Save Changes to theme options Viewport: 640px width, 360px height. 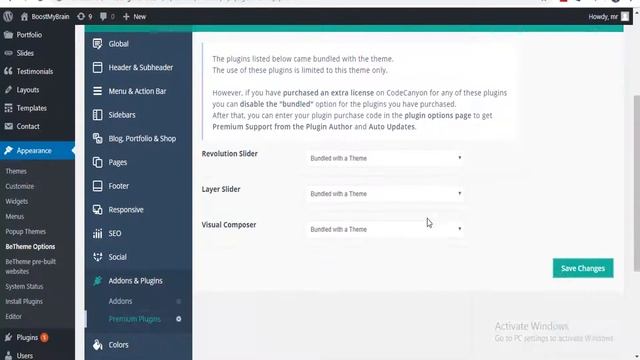point(583,268)
